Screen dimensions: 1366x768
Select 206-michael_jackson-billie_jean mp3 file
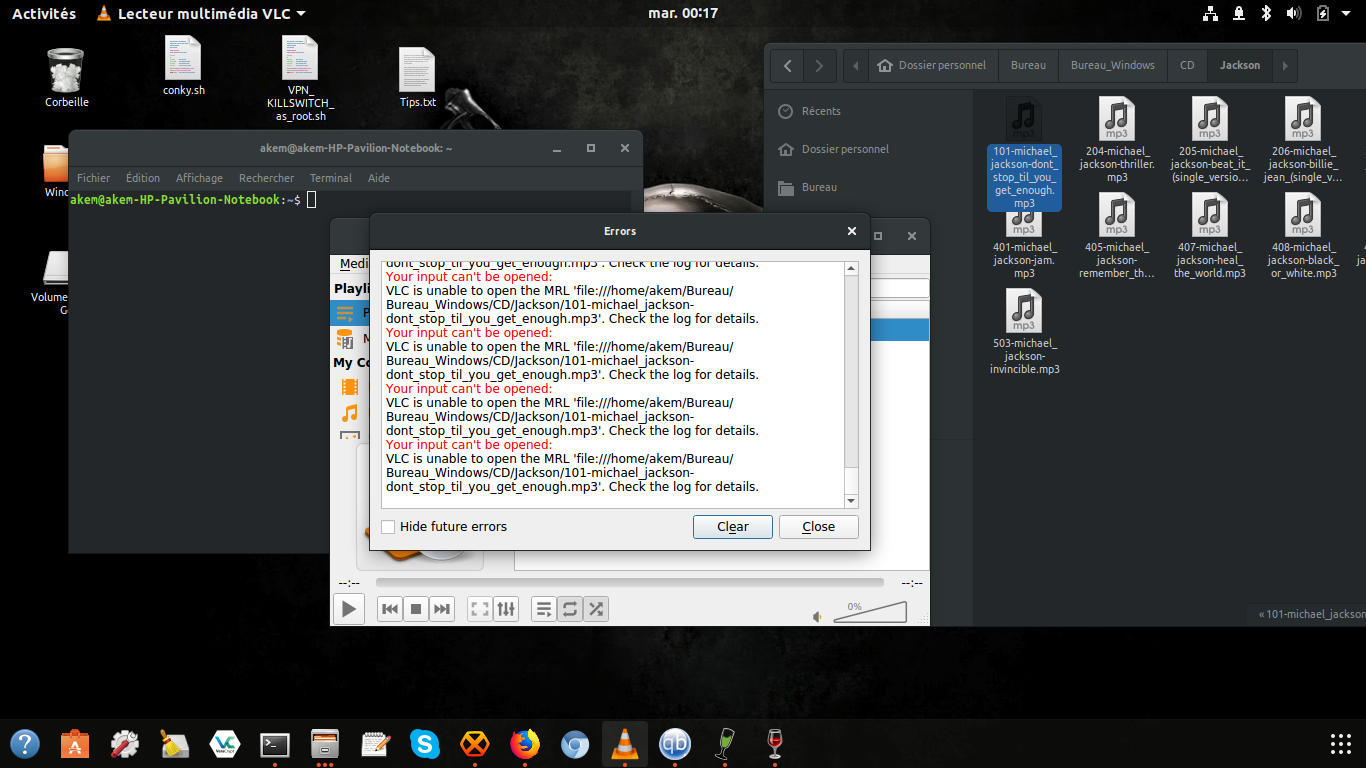point(1303,140)
